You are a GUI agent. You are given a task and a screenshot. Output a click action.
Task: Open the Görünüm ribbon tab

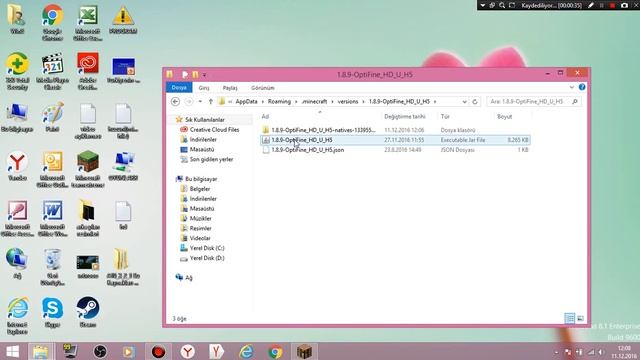tap(263, 88)
